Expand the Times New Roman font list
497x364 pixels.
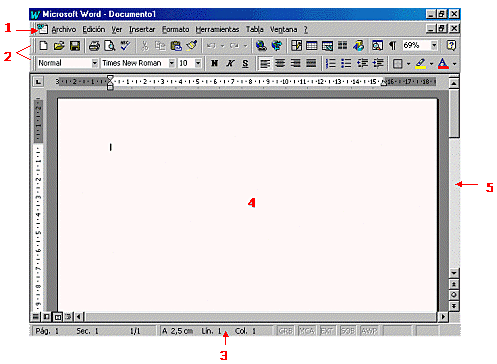click(x=172, y=63)
